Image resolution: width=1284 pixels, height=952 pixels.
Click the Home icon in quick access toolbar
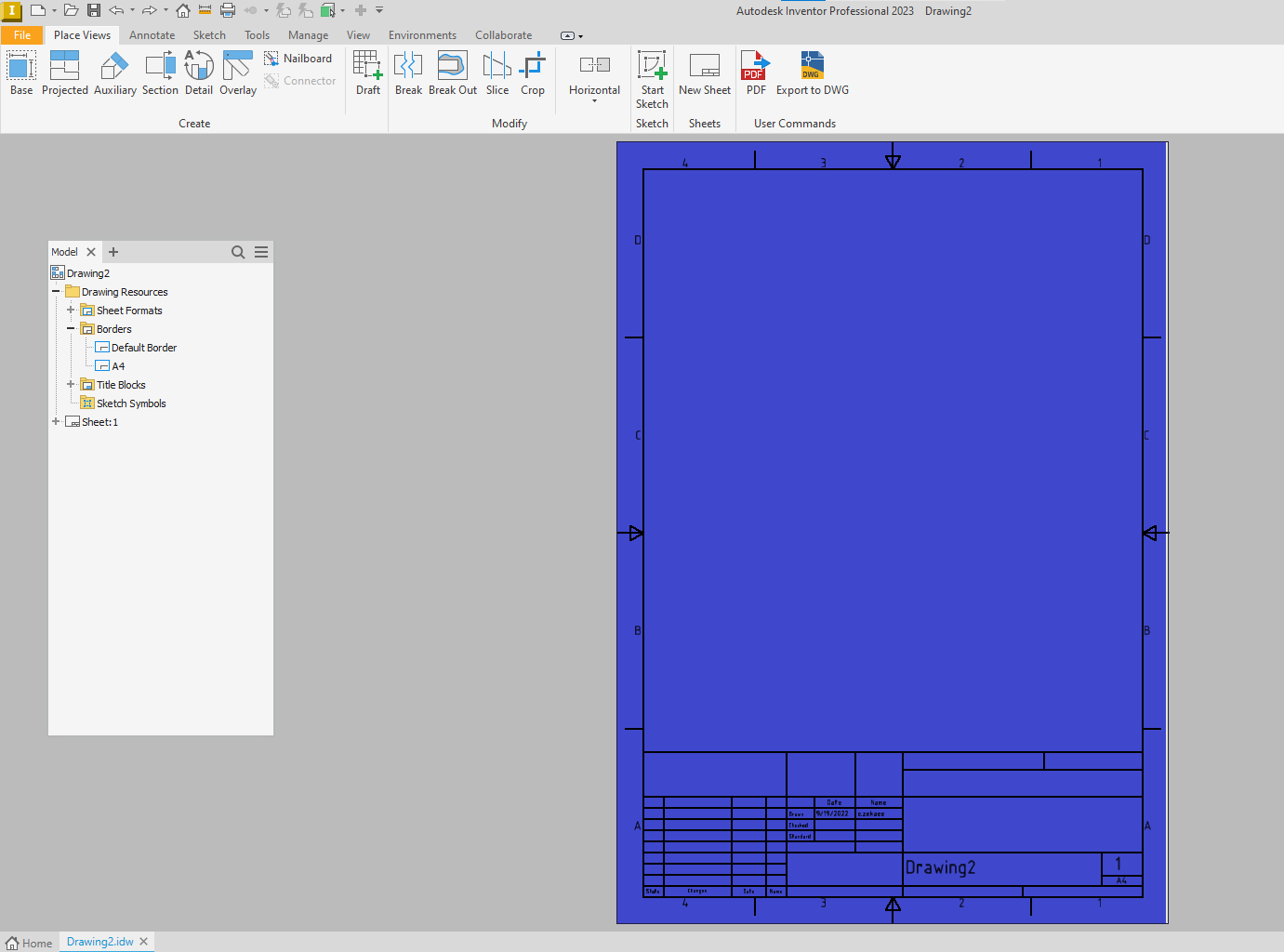pyautogui.click(x=183, y=10)
